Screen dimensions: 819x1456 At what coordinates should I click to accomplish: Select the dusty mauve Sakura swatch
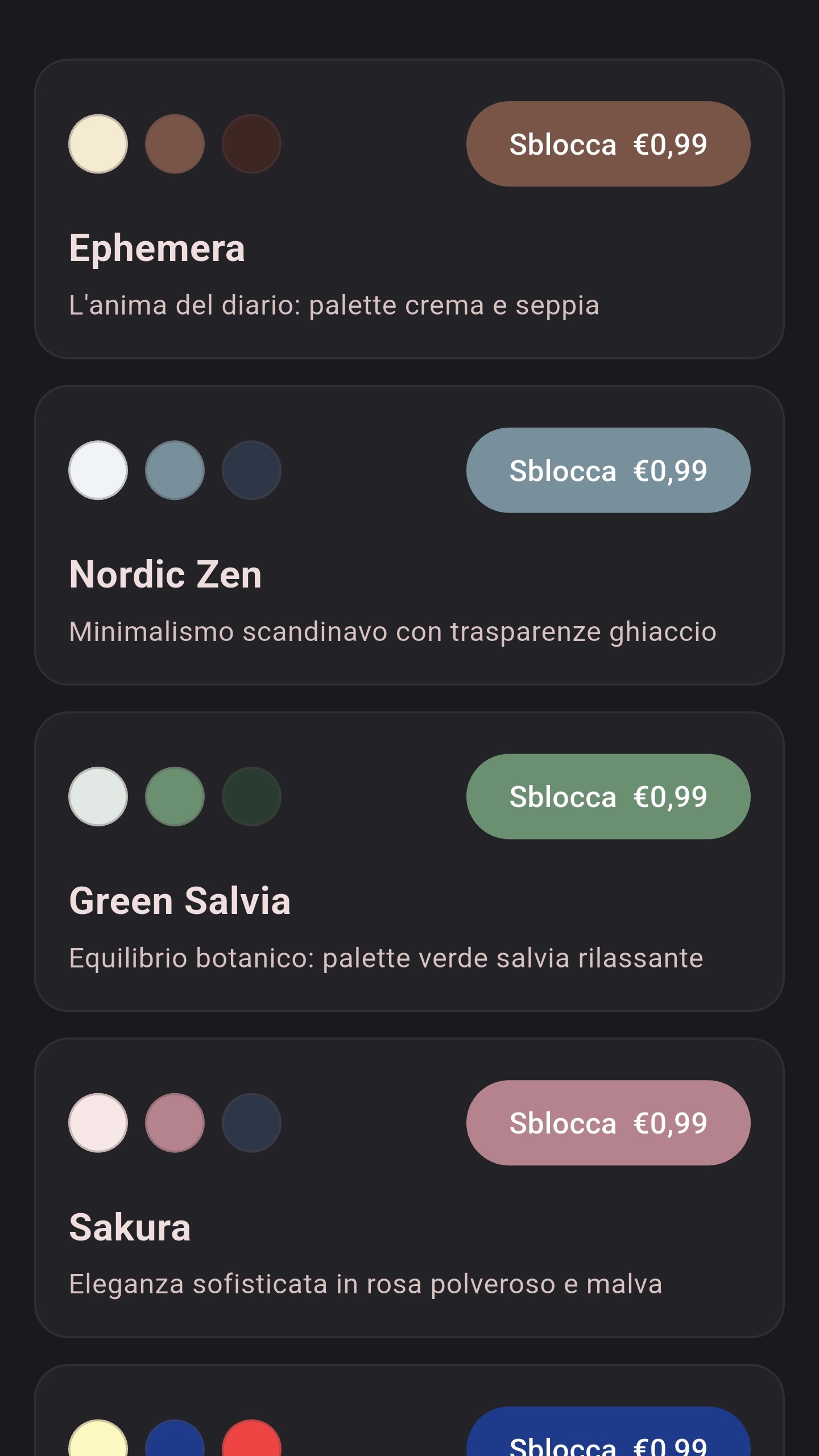[x=175, y=1123]
